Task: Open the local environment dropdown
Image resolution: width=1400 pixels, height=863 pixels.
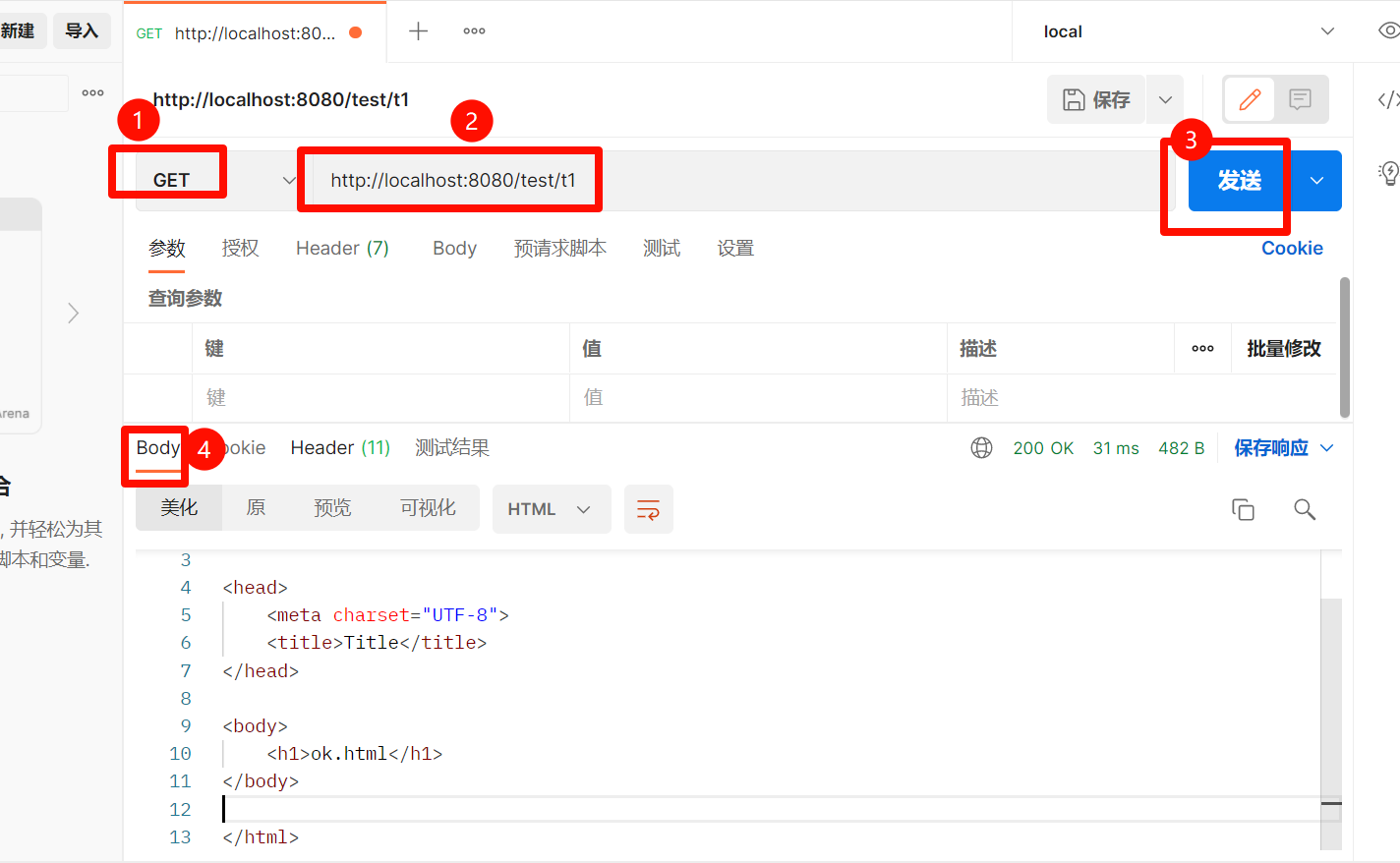Action: coord(1189,31)
